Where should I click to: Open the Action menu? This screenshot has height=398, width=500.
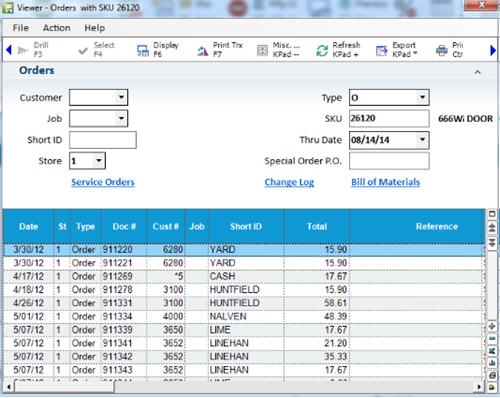[x=57, y=28]
